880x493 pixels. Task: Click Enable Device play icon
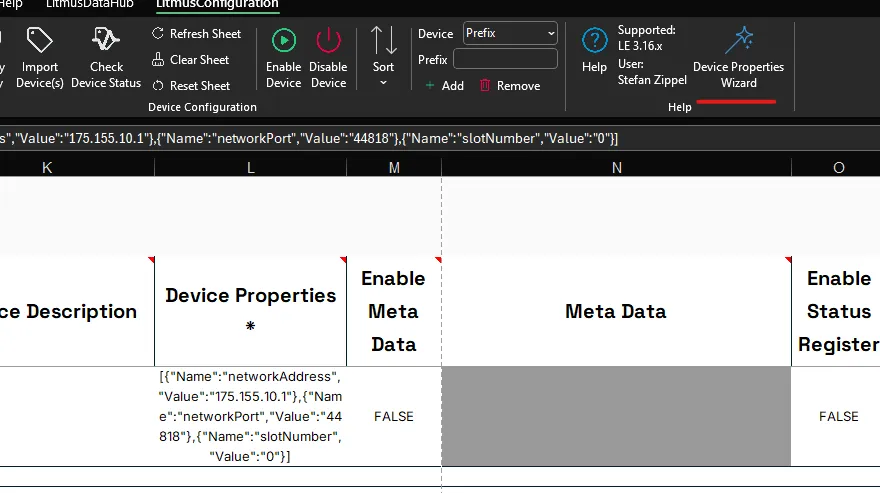[x=284, y=41]
